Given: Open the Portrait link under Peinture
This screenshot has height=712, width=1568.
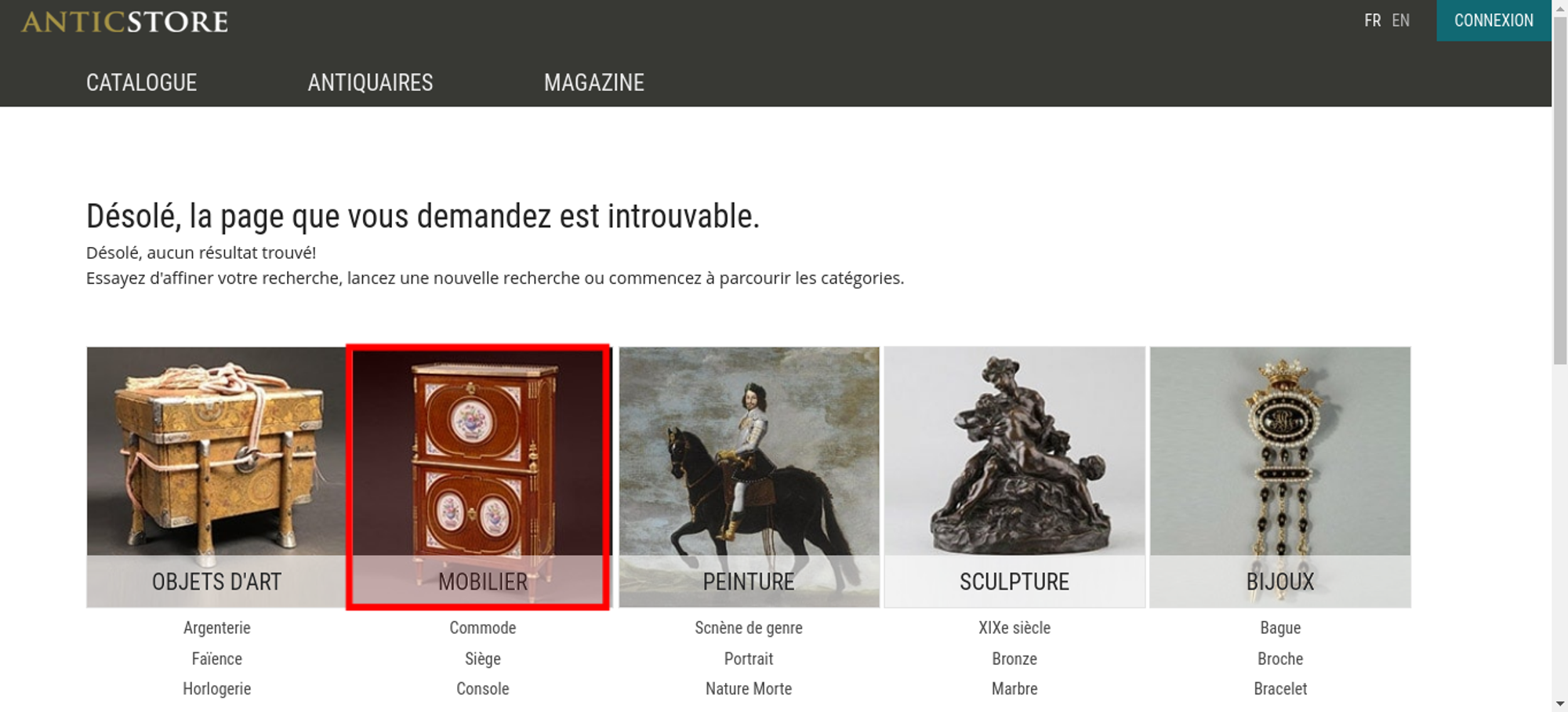Looking at the screenshot, I should [749, 659].
